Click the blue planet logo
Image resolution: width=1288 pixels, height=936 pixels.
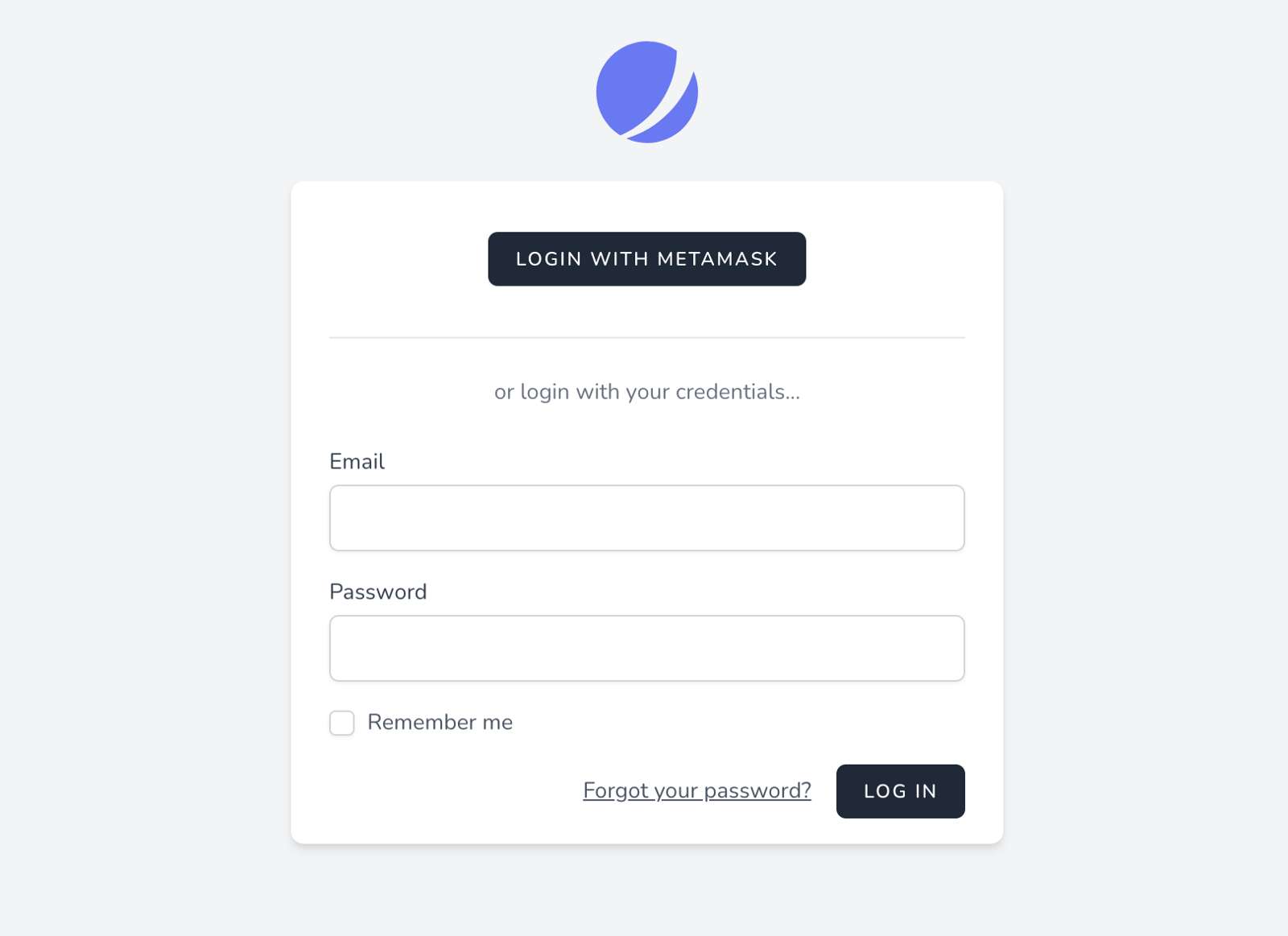[646, 92]
